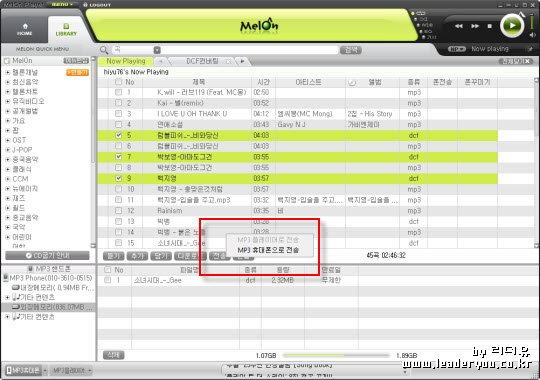This screenshot has width=540, height=380.
Task: Expand the CCM tree node
Action: coord(8,179)
